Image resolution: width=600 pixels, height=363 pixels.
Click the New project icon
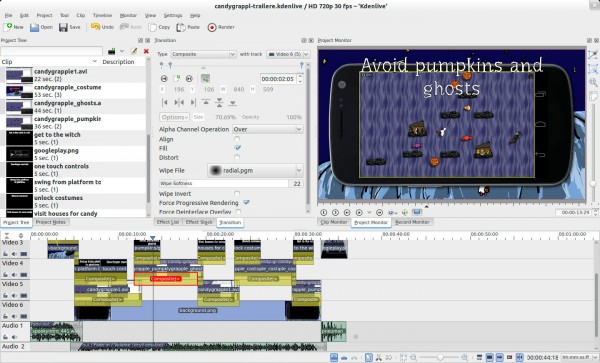(x=8, y=27)
